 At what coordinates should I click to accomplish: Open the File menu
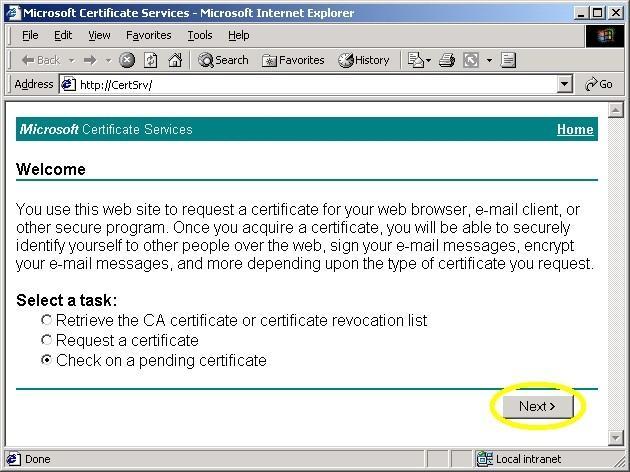30,35
